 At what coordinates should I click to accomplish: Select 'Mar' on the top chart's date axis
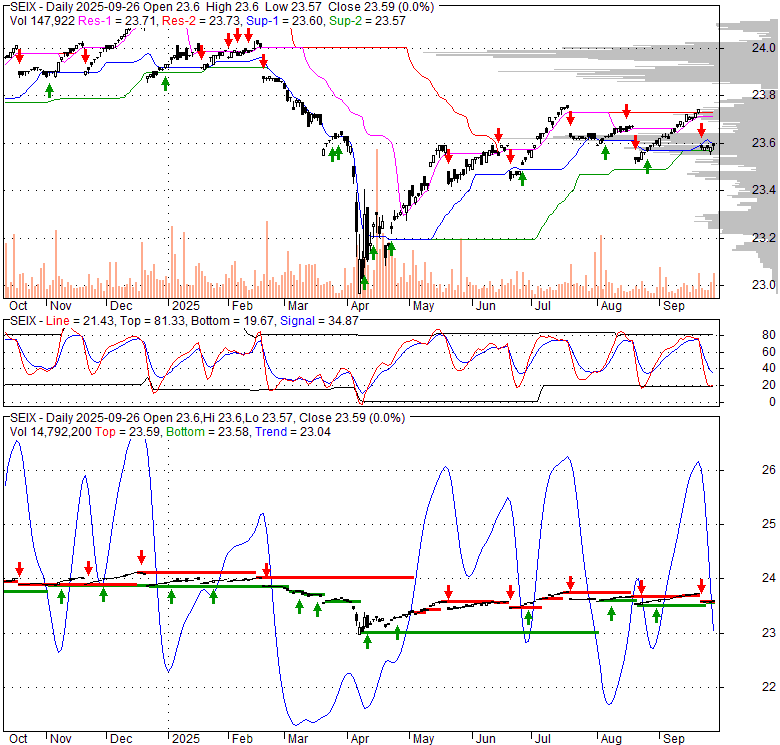tap(298, 305)
